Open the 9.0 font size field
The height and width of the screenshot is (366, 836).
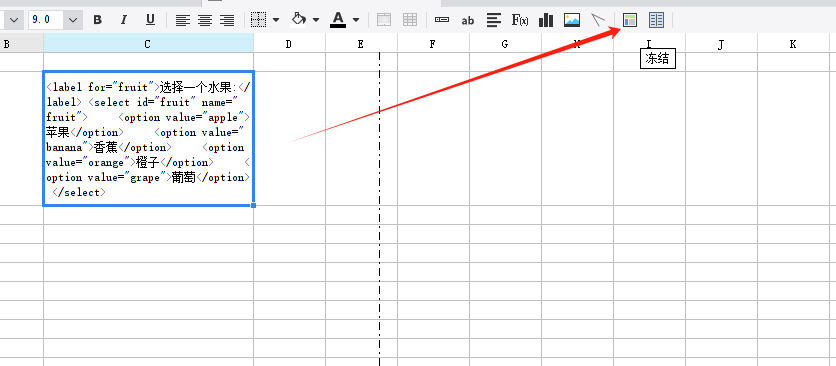coord(46,20)
